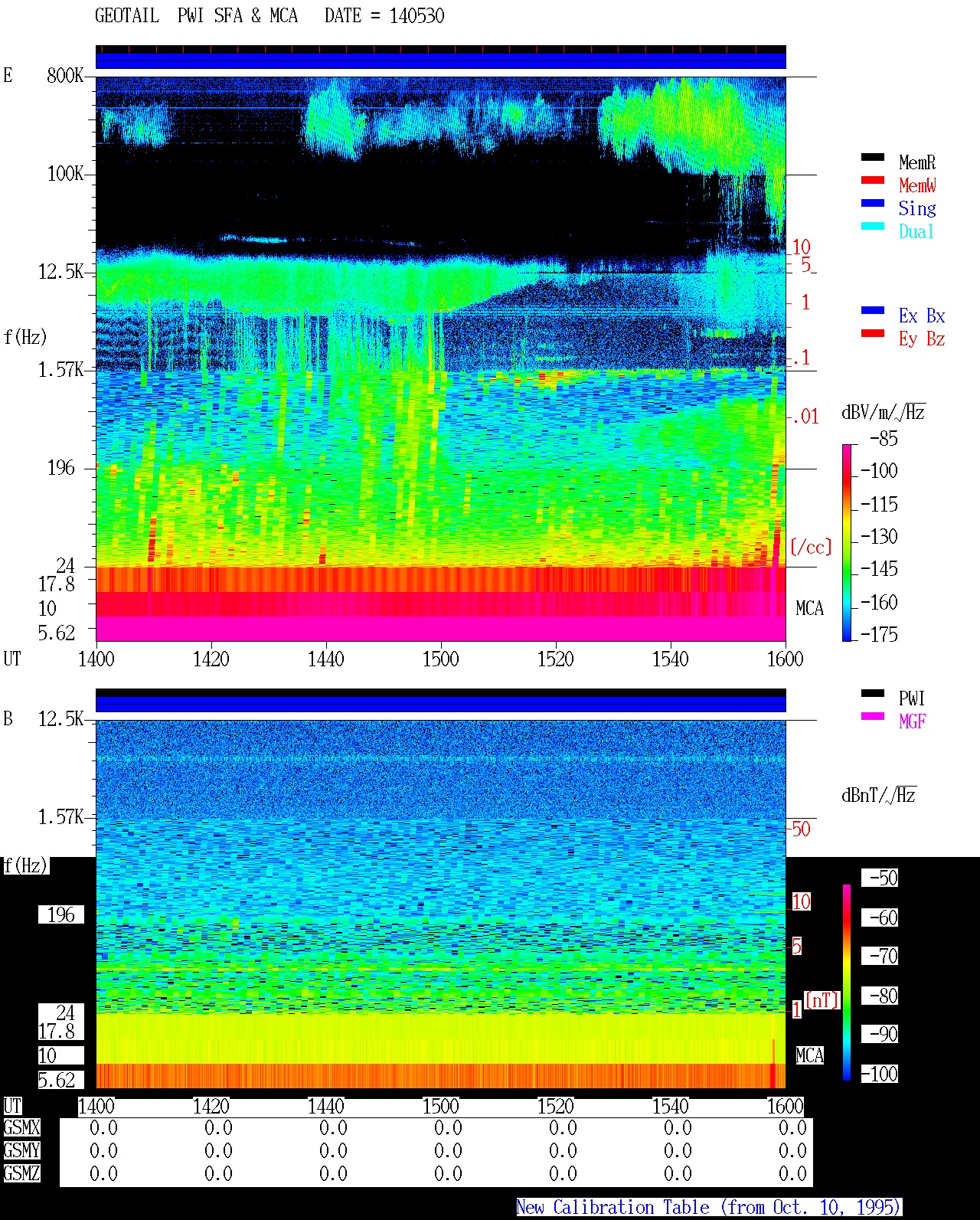The image size is (980, 1220).
Task: Click the 1440 UT tick under E panel
Action: (326, 659)
